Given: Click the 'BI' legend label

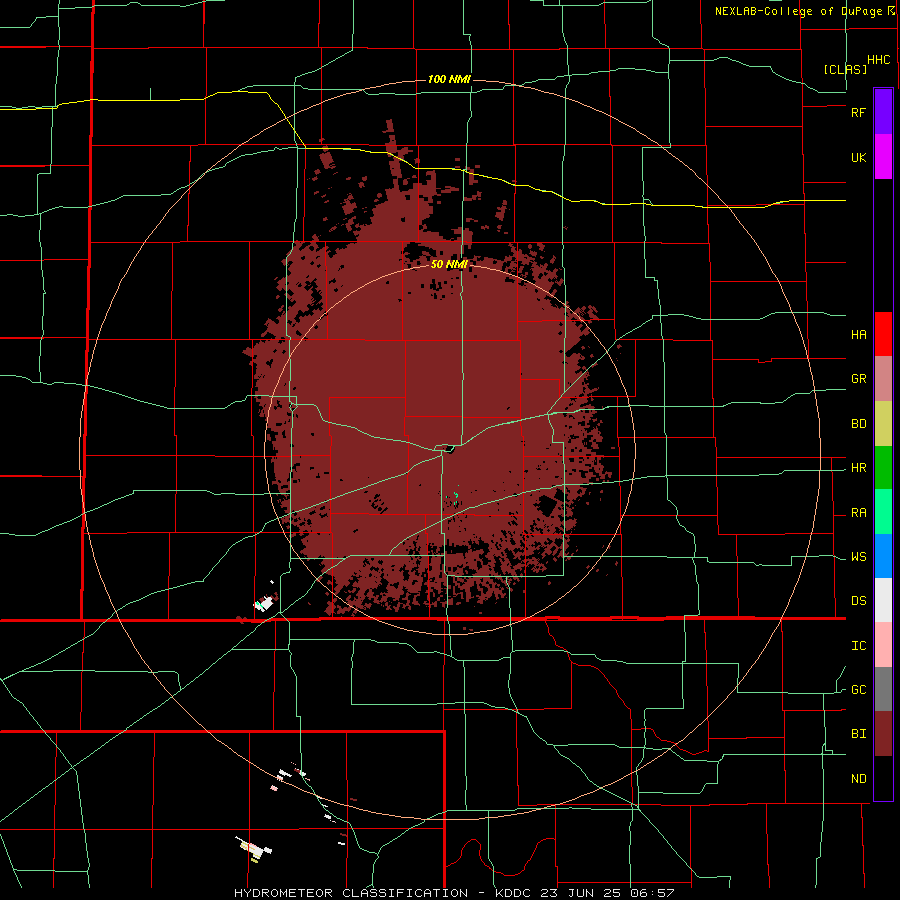Looking at the screenshot, I should (858, 734).
